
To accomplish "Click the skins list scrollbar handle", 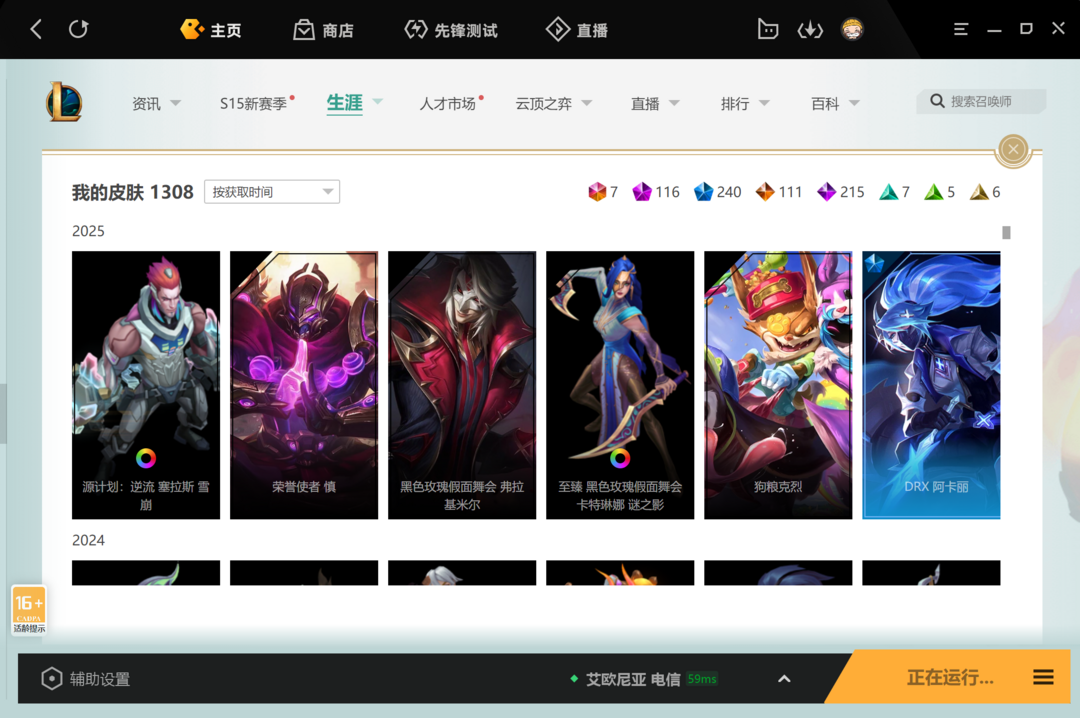I will pos(1006,233).
